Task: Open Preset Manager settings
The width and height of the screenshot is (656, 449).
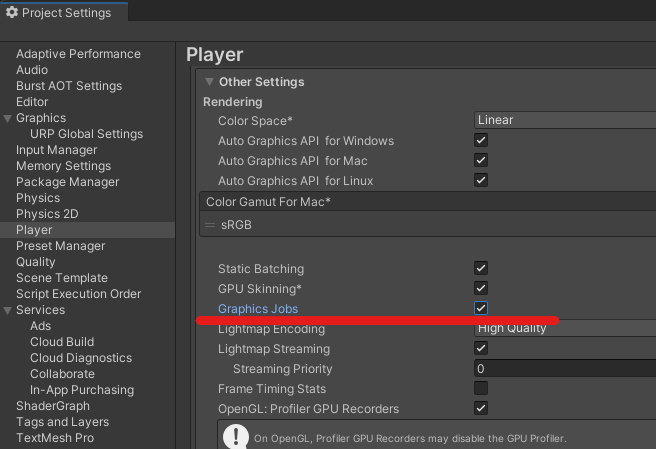Action: (x=61, y=246)
